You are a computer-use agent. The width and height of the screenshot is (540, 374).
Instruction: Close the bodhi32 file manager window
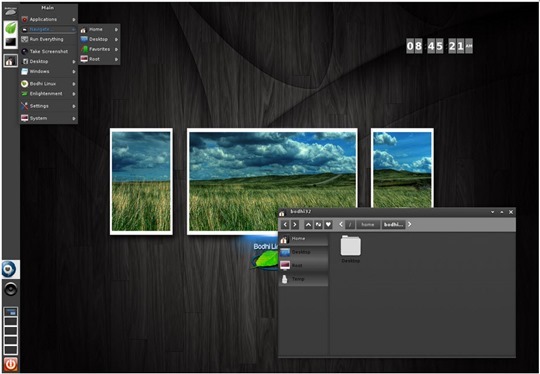tap(511, 212)
